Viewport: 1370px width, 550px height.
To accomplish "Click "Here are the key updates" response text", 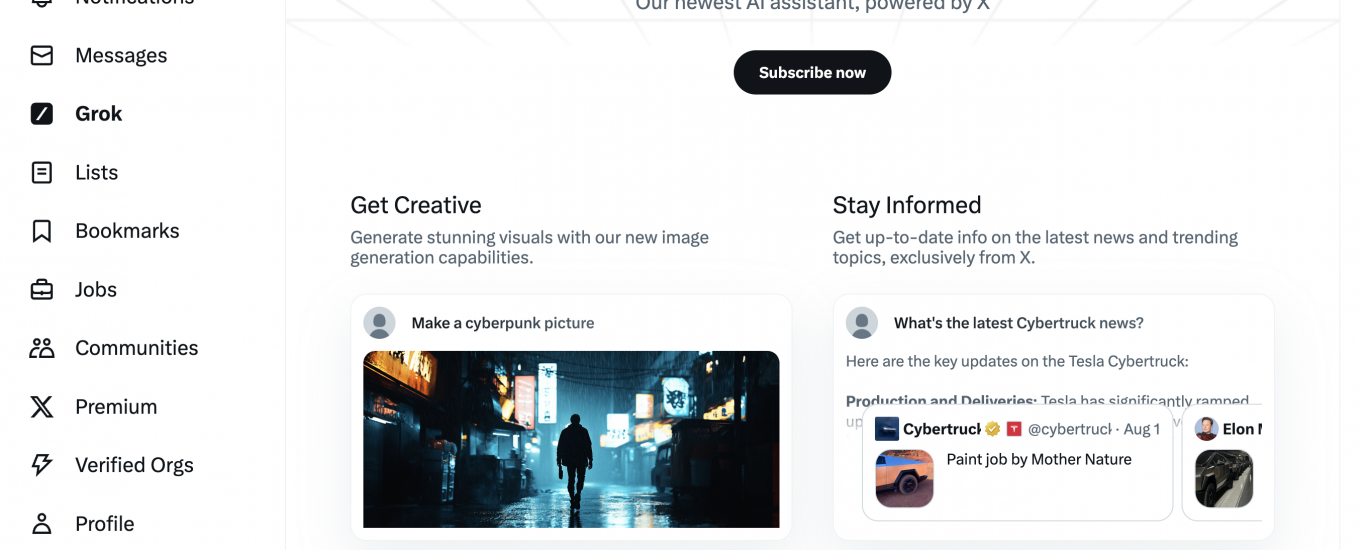I will 1017,361.
